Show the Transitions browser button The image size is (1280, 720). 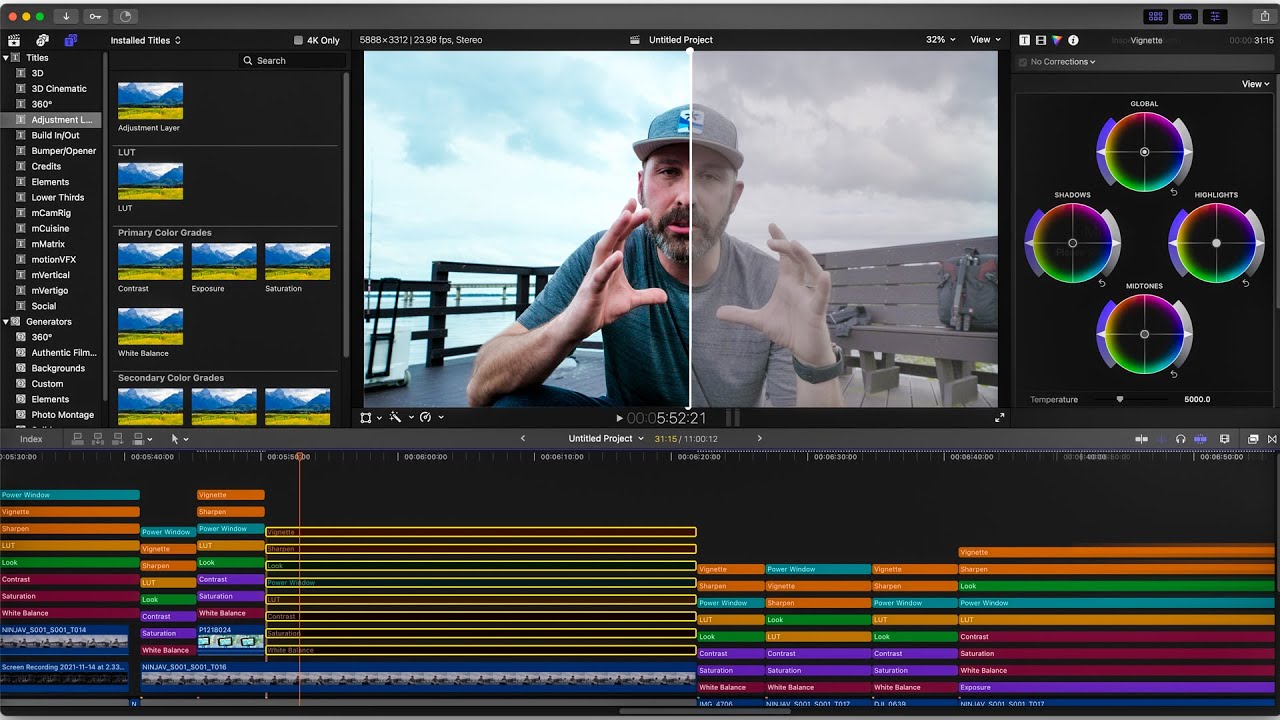coord(1272,439)
